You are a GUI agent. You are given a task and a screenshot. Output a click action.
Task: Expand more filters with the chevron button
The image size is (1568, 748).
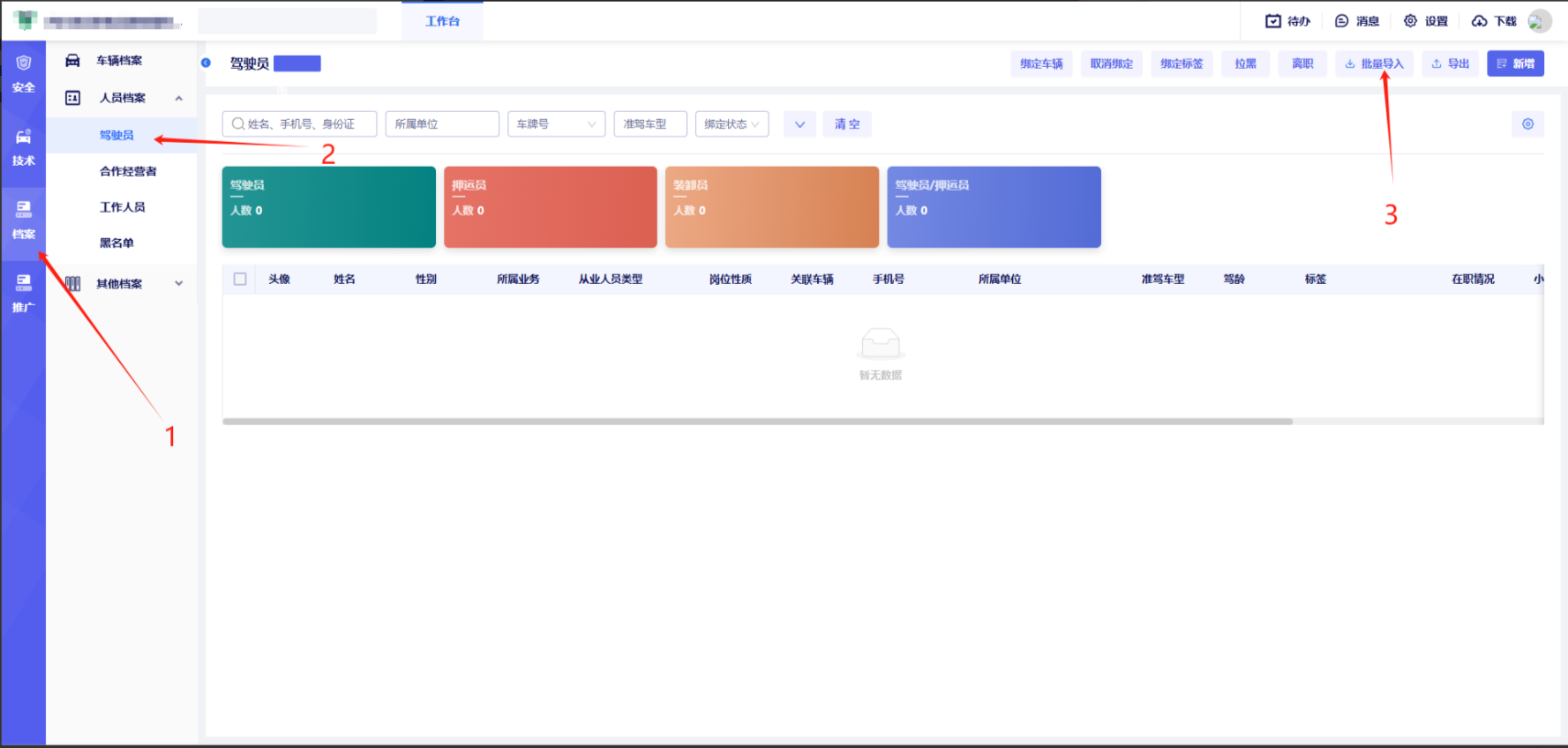[x=799, y=124]
